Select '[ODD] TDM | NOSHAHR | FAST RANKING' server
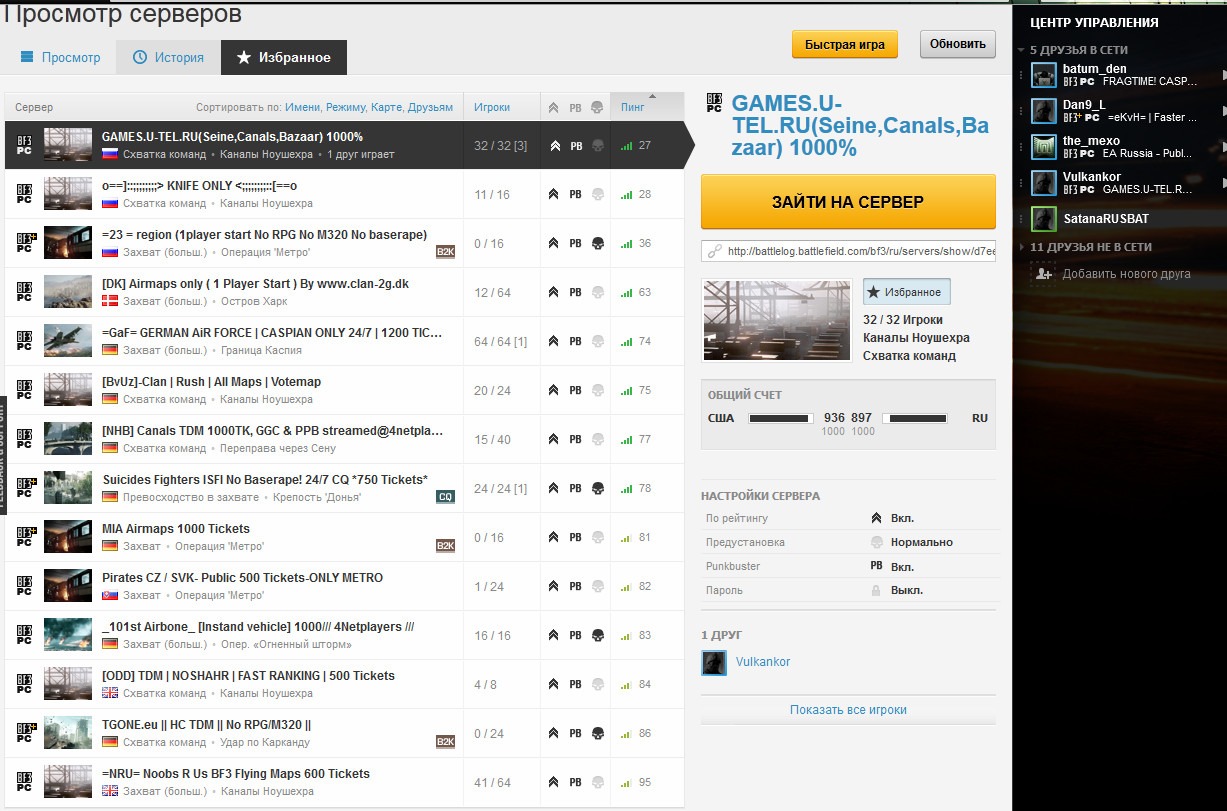This screenshot has height=811, width=1227. point(248,676)
